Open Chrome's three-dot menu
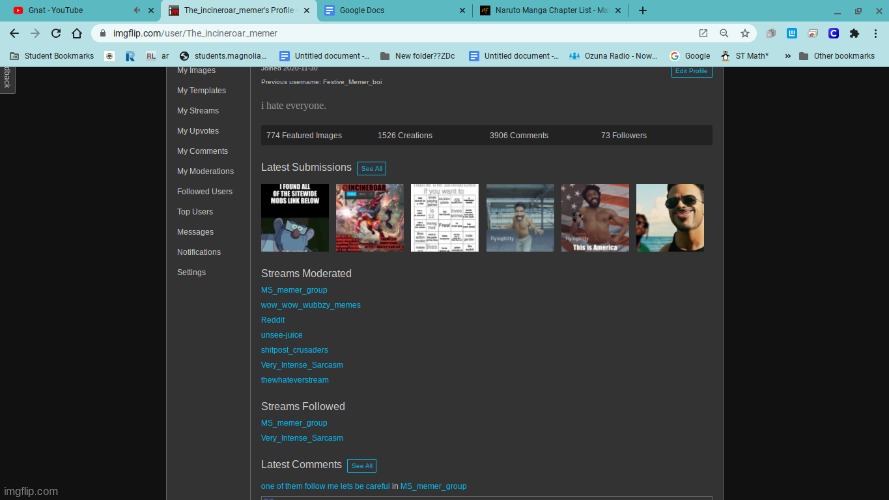The width and height of the screenshot is (889, 500). [875, 33]
